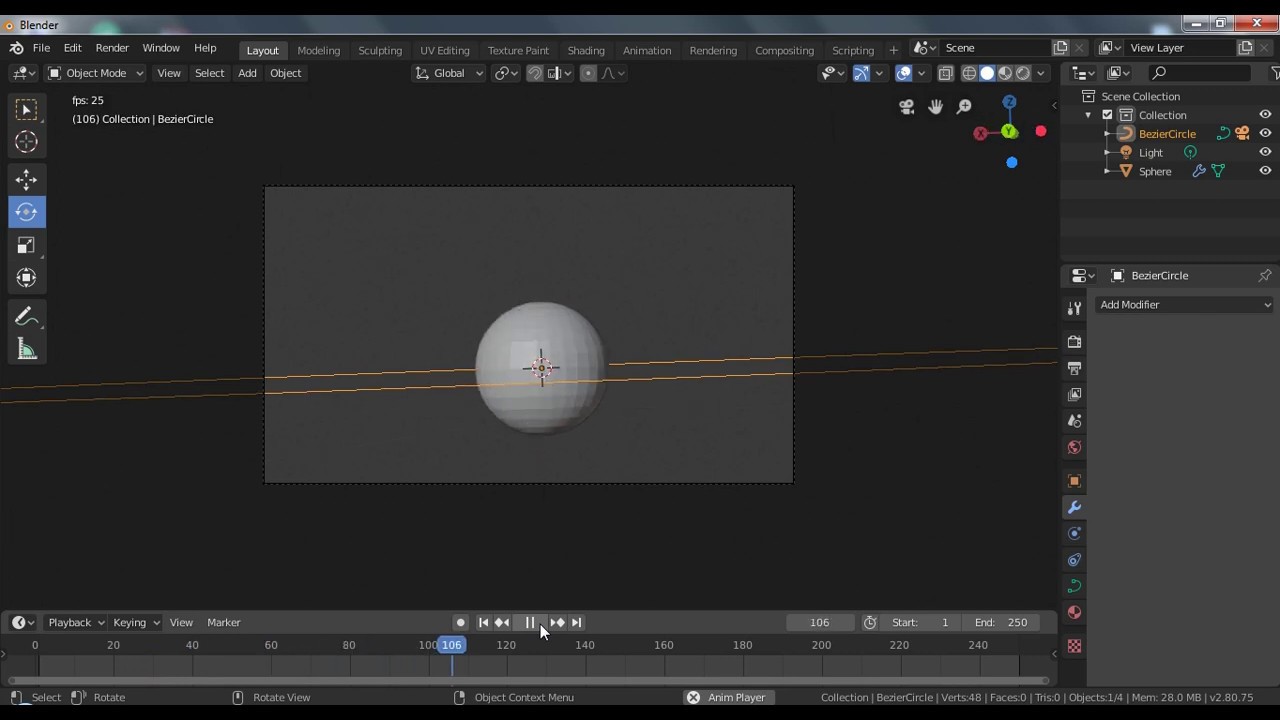This screenshot has width=1280, height=720.
Task: Expand the Sphere tree item
Action: [1106, 172]
